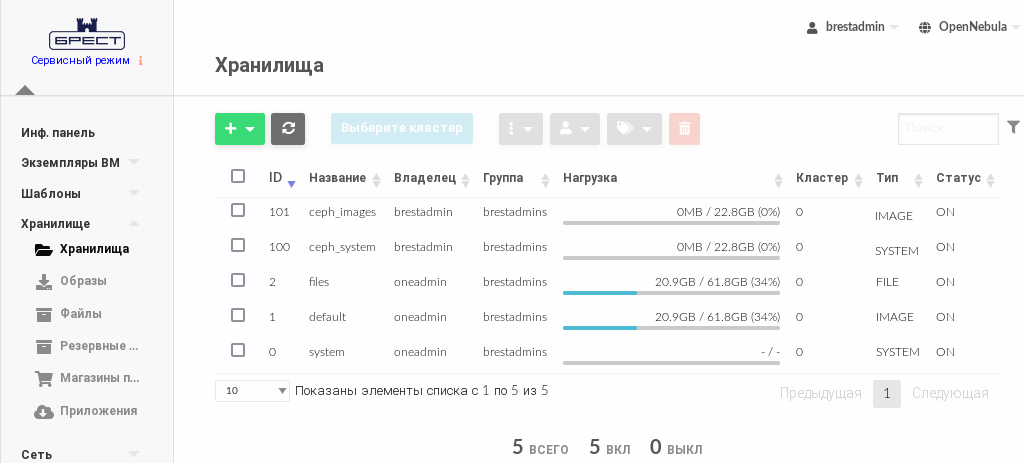Open the owner user actions dropdown
This screenshot has width=1024, height=463.
pos(575,129)
